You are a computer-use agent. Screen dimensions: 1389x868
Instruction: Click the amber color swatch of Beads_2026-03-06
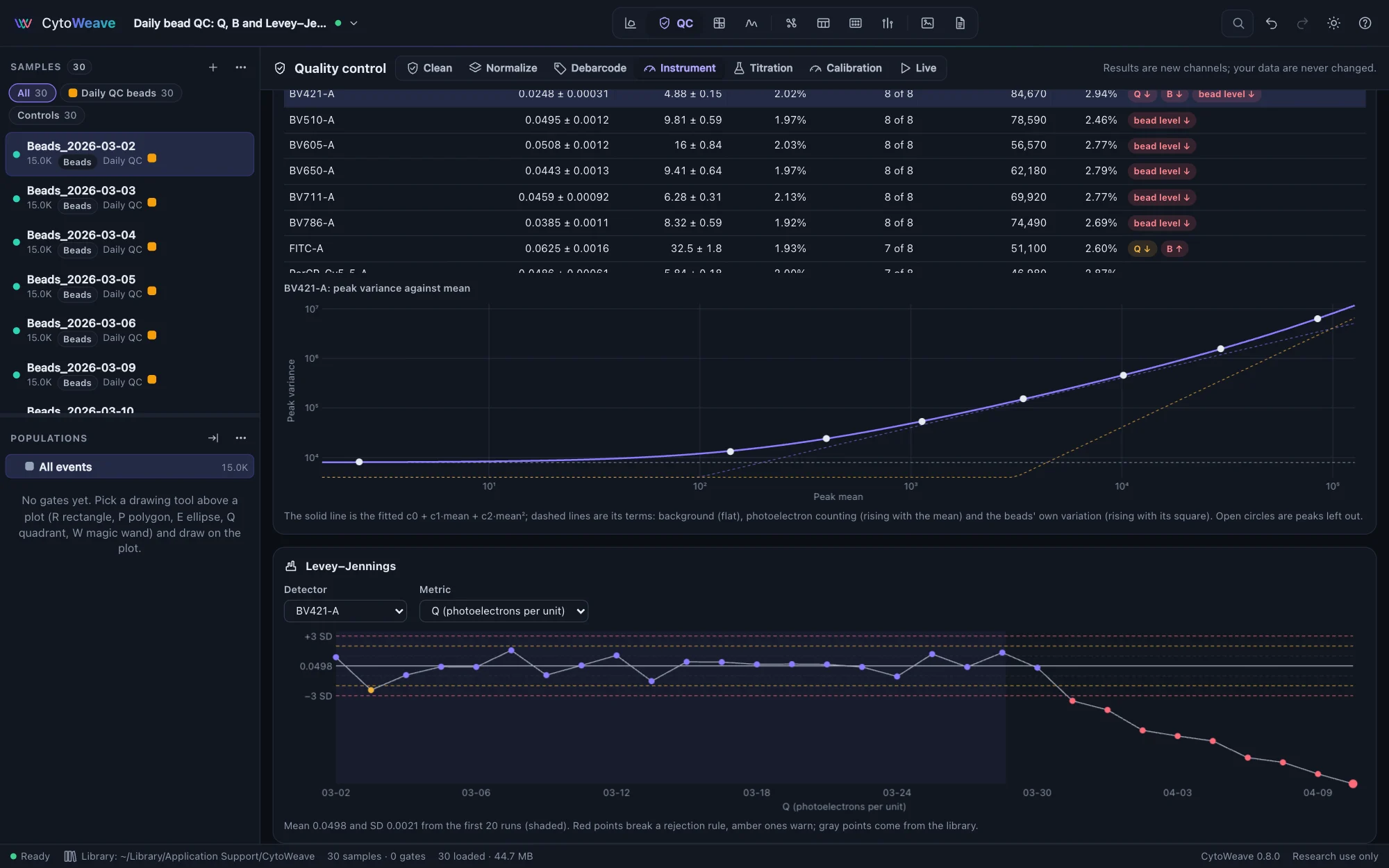coord(152,335)
